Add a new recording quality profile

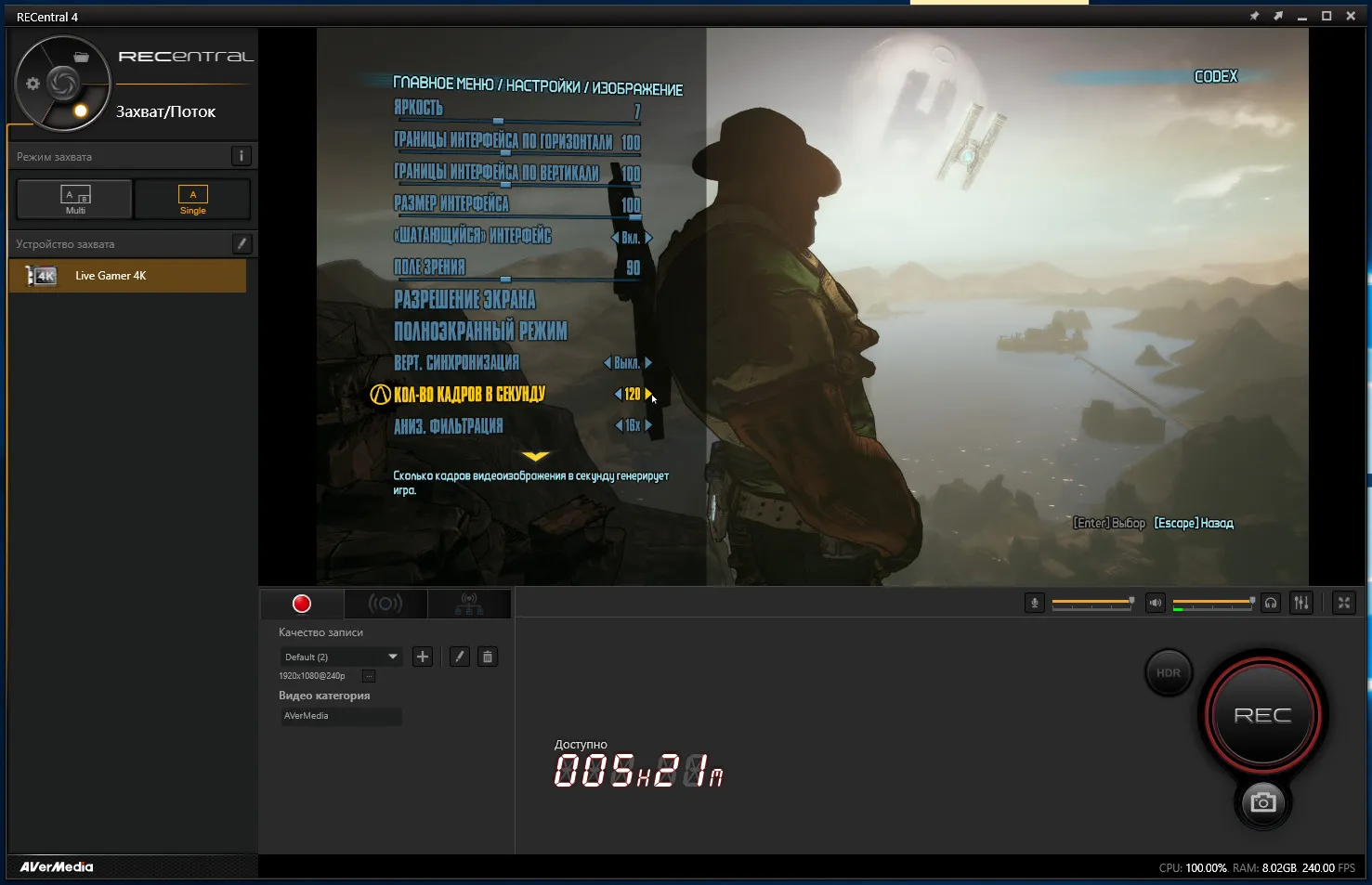click(x=423, y=657)
